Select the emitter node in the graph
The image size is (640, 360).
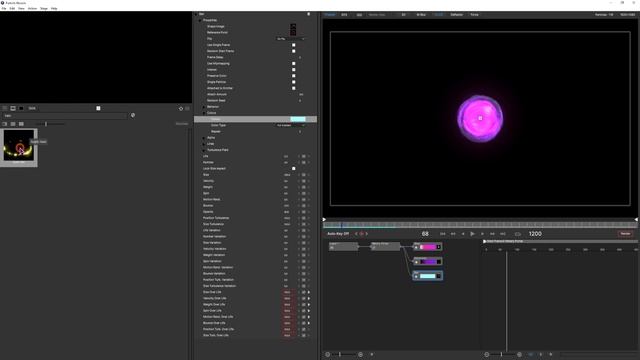[x=385, y=246]
